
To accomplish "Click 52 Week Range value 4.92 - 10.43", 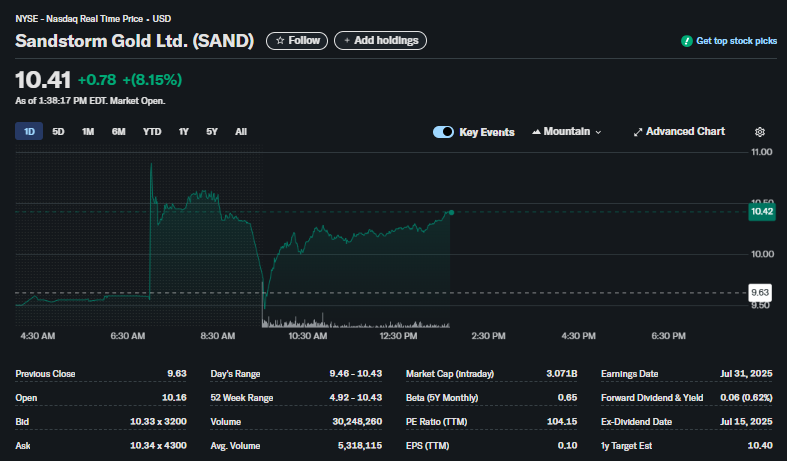I will pyautogui.click(x=355, y=398).
